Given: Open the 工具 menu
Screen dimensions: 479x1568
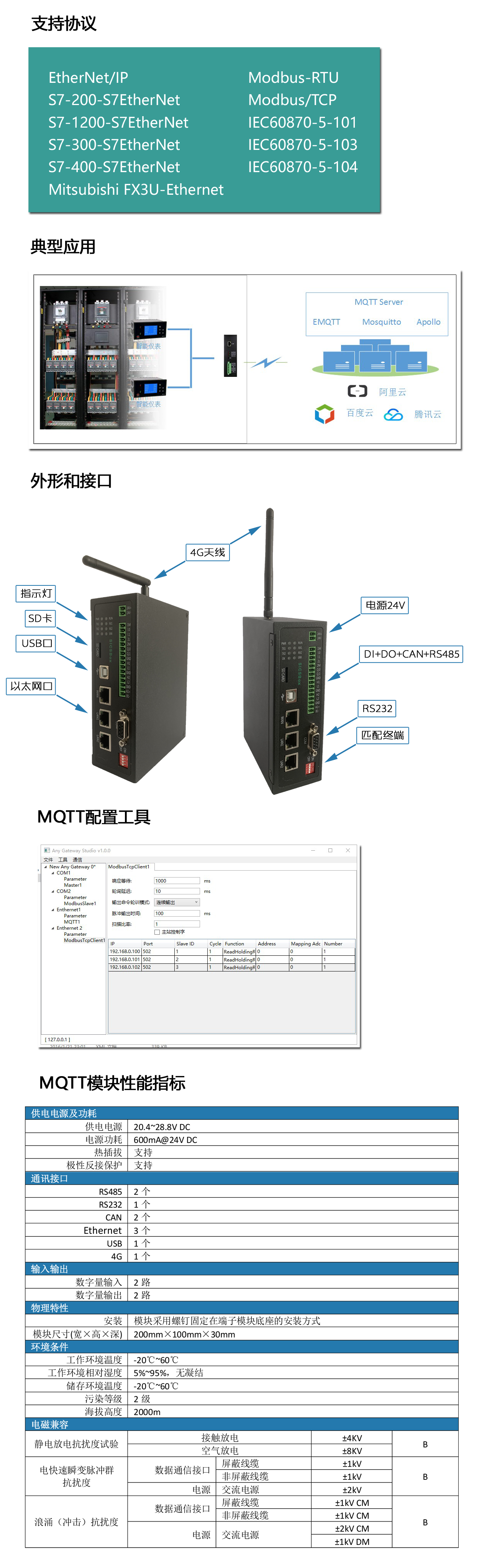Looking at the screenshot, I should pos(63,860).
